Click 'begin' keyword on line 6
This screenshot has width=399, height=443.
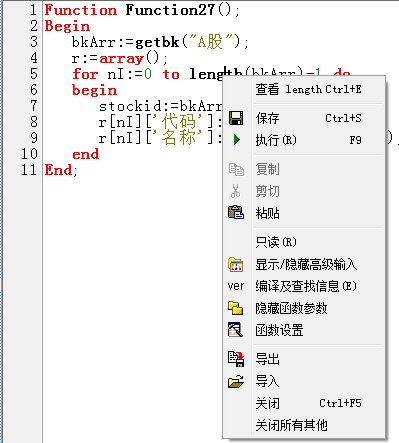tap(95, 90)
